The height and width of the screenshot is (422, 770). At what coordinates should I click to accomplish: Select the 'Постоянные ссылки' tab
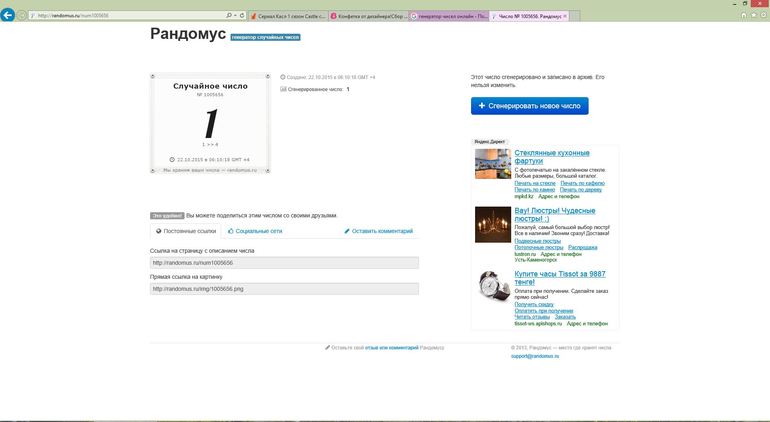tap(186, 231)
